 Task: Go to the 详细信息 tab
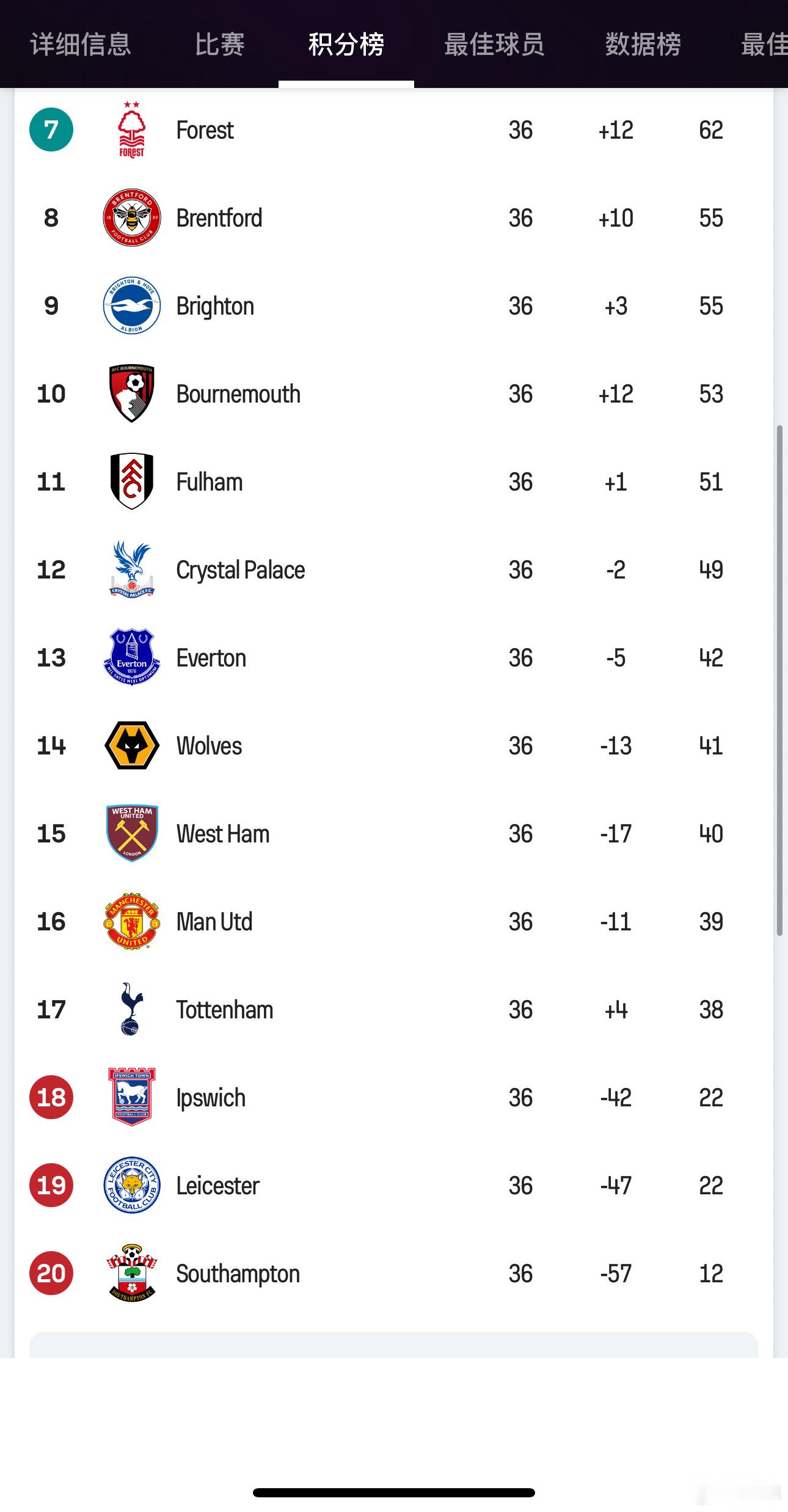(81, 44)
